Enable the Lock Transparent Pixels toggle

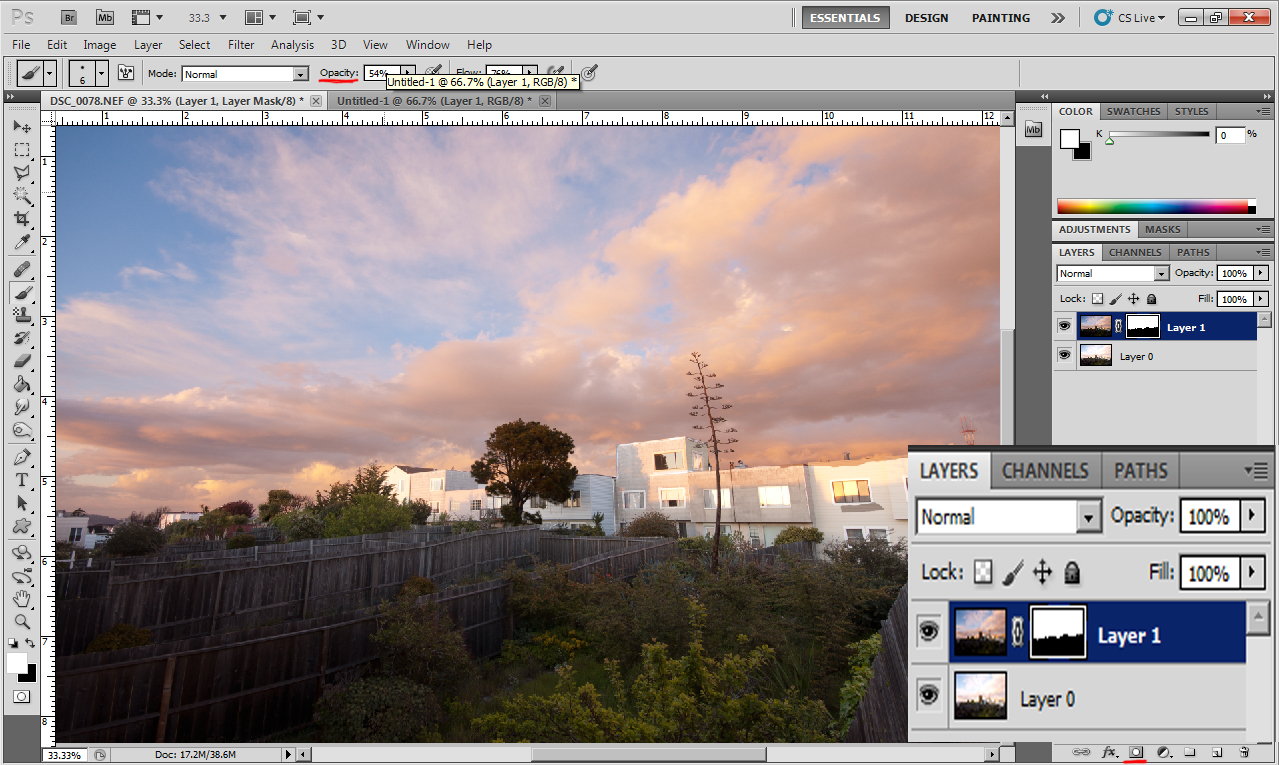tap(983, 572)
